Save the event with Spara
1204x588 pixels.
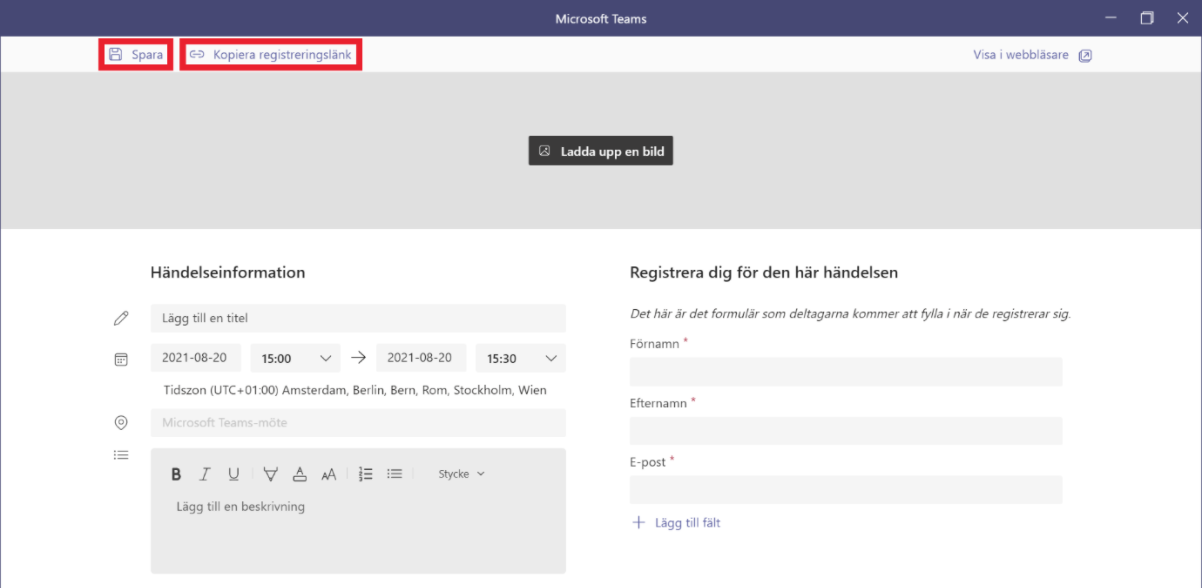136,55
